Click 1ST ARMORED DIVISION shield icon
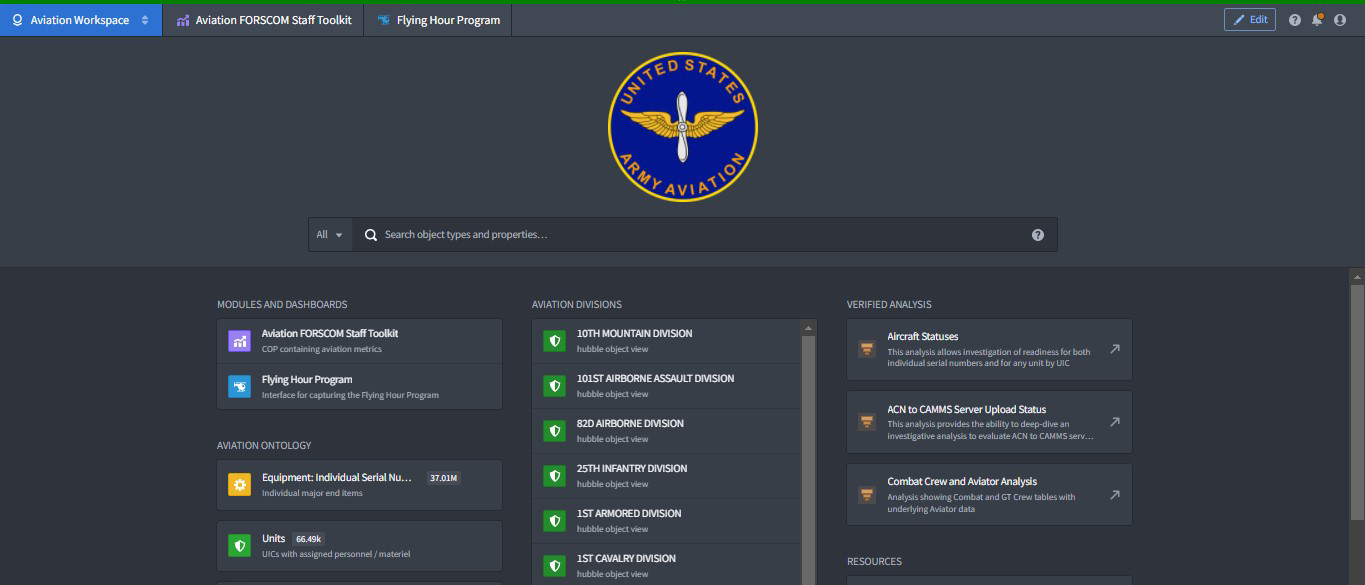The width and height of the screenshot is (1365, 585). pyautogui.click(x=554, y=521)
